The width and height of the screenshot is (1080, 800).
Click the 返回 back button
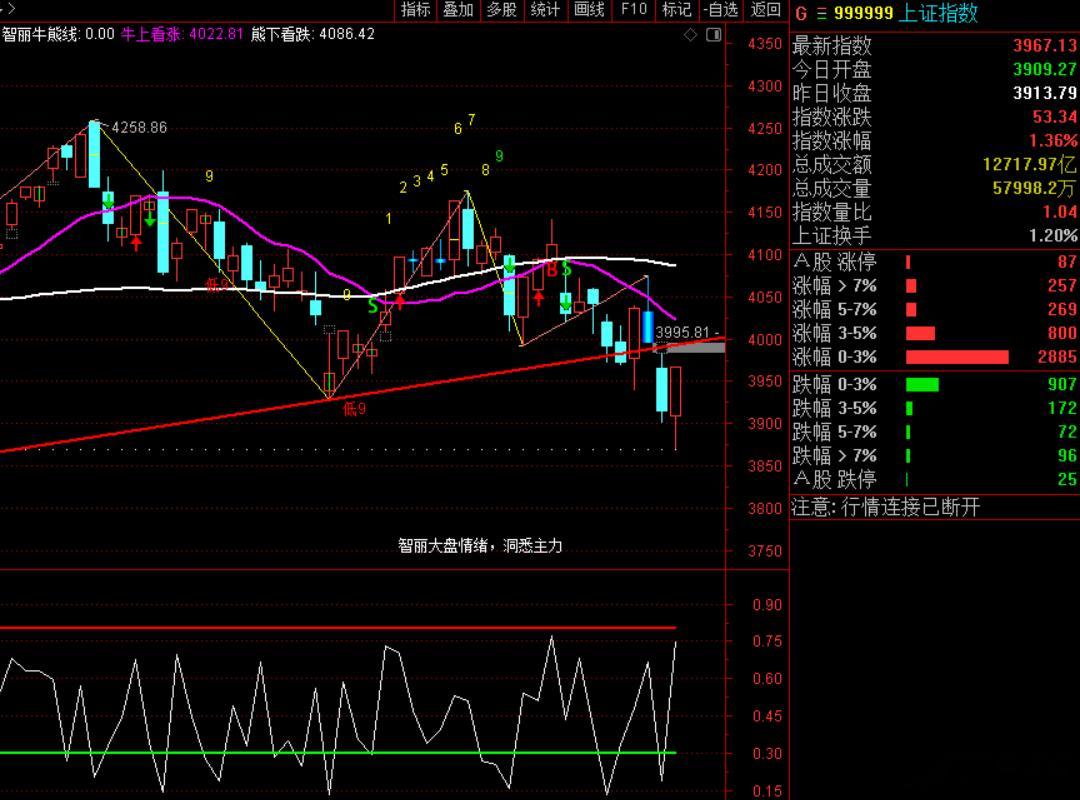pyautogui.click(x=766, y=10)
